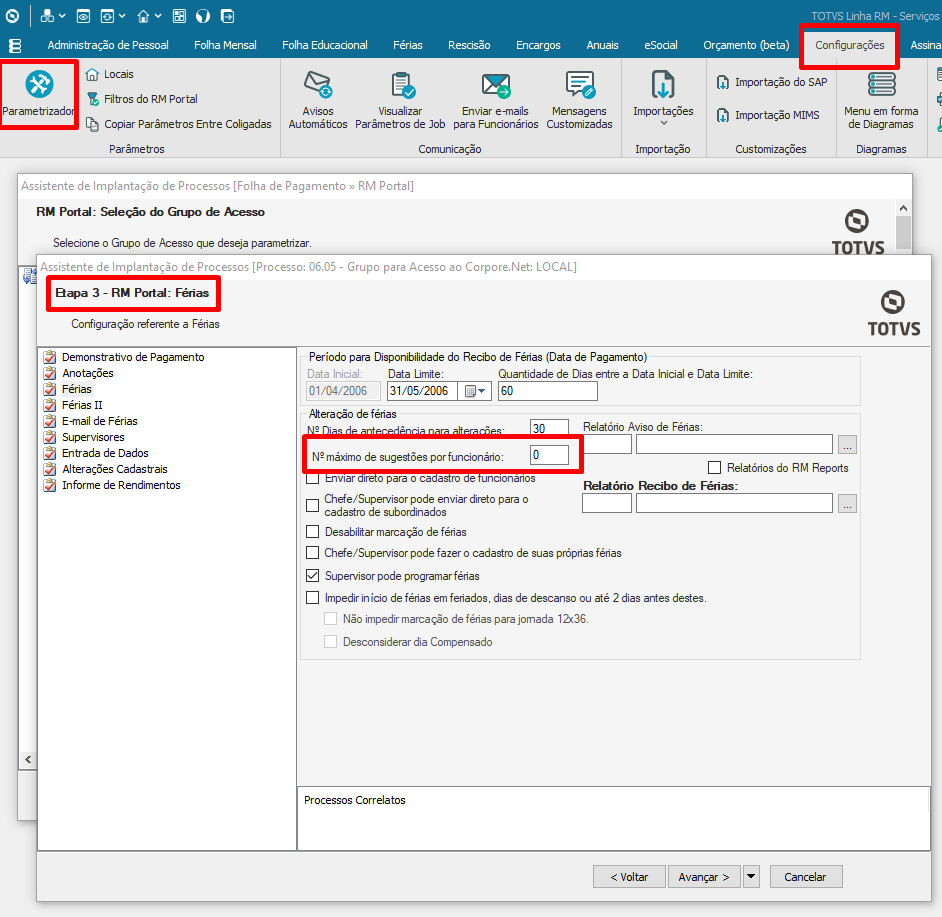Click the Avançar button
942x917 pixels.
[x=704, y=877]
